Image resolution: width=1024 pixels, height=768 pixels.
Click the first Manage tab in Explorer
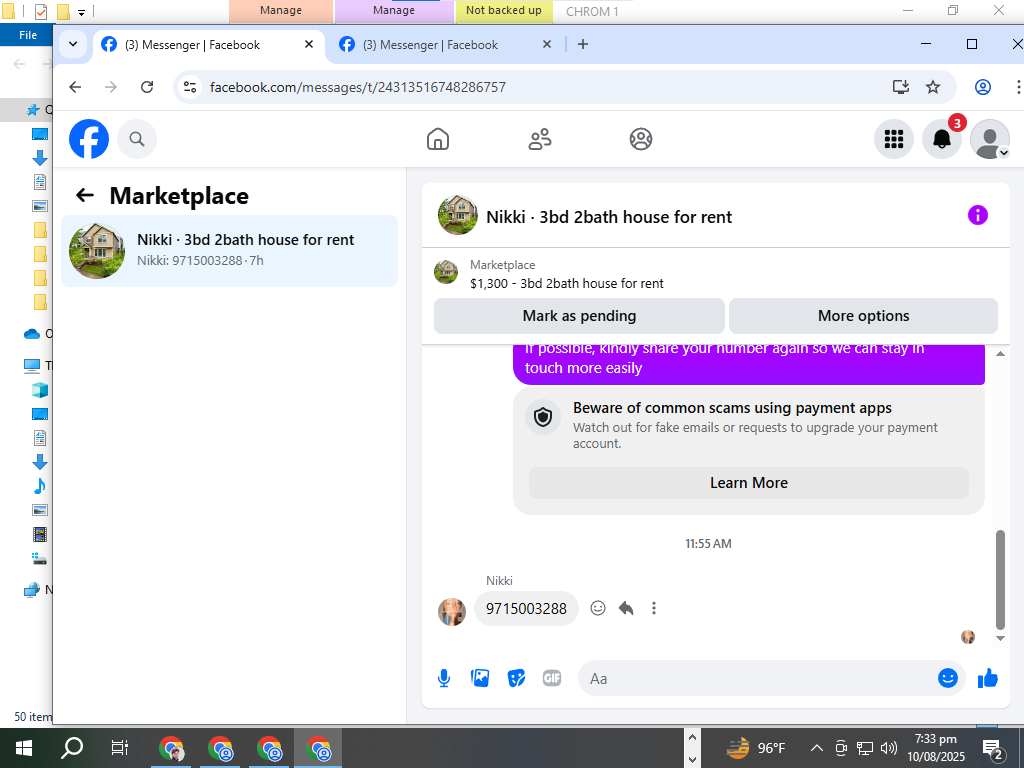[x=281, y=10]
